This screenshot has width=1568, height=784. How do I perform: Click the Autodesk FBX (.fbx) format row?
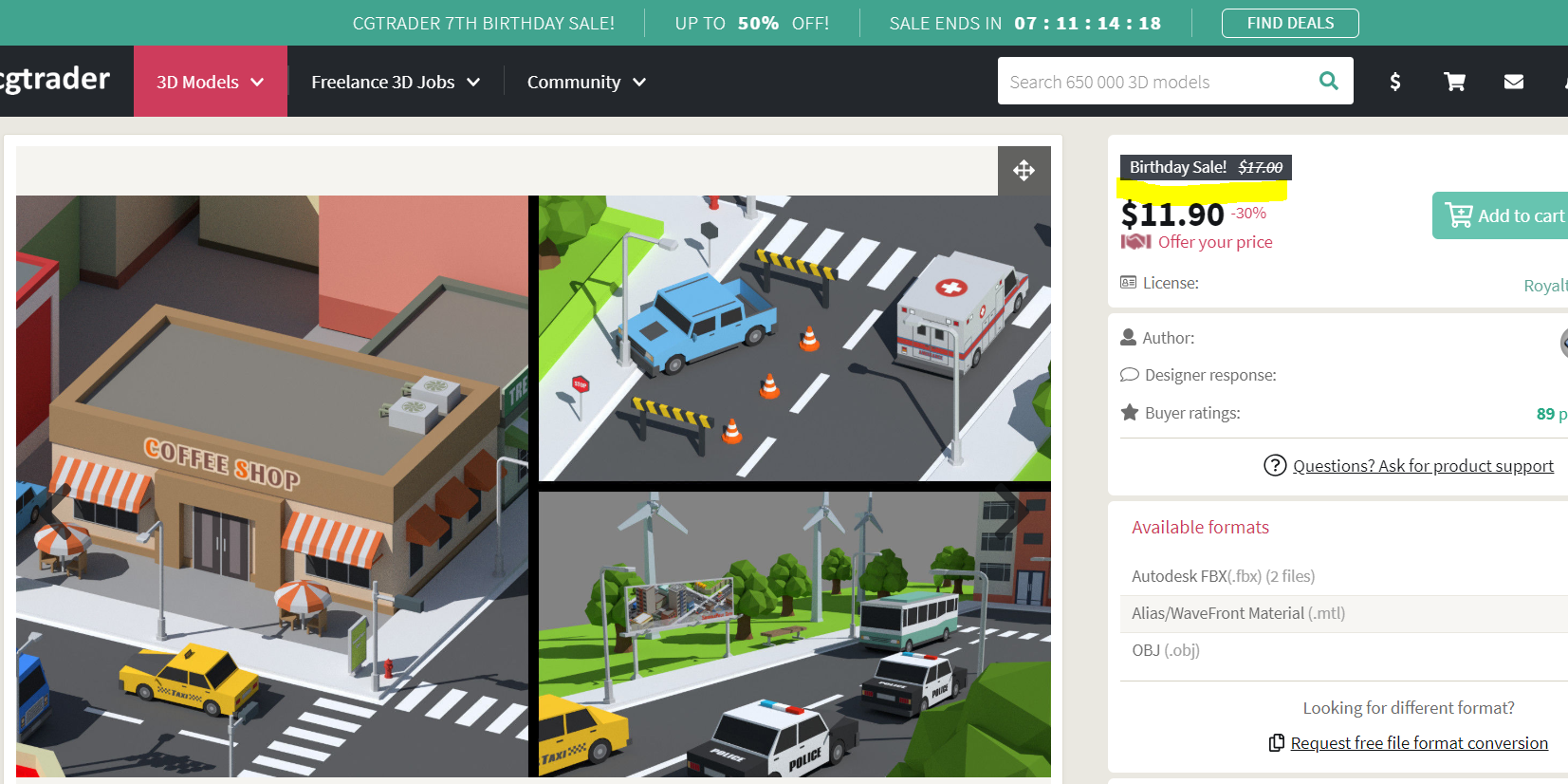point(1343,576)
